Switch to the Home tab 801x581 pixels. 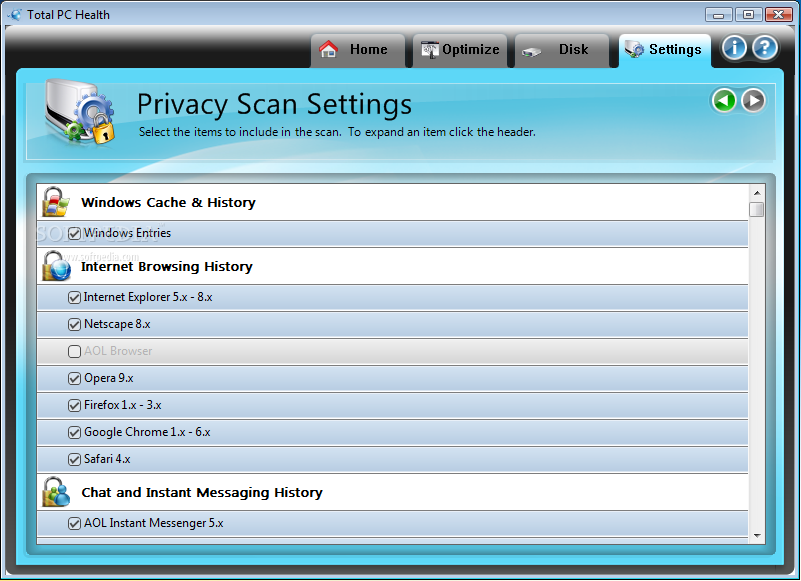point(358,50)
